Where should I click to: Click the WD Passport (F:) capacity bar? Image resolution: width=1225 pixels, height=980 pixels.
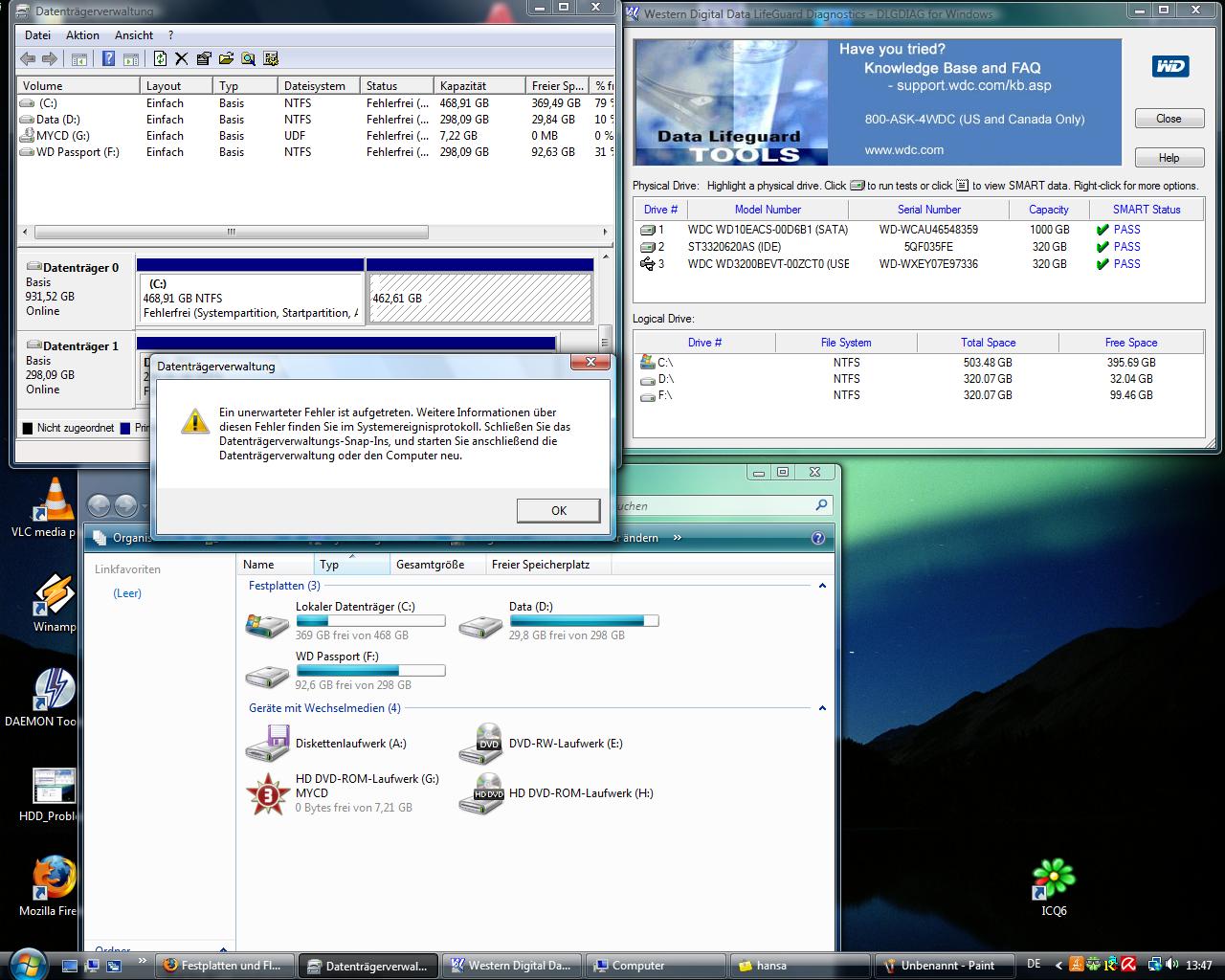371,671
